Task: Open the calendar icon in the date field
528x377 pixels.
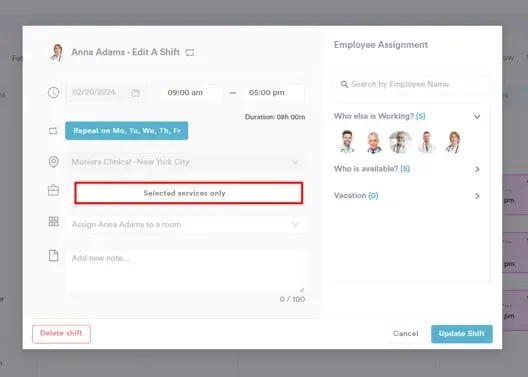Action: pos(135,93)
